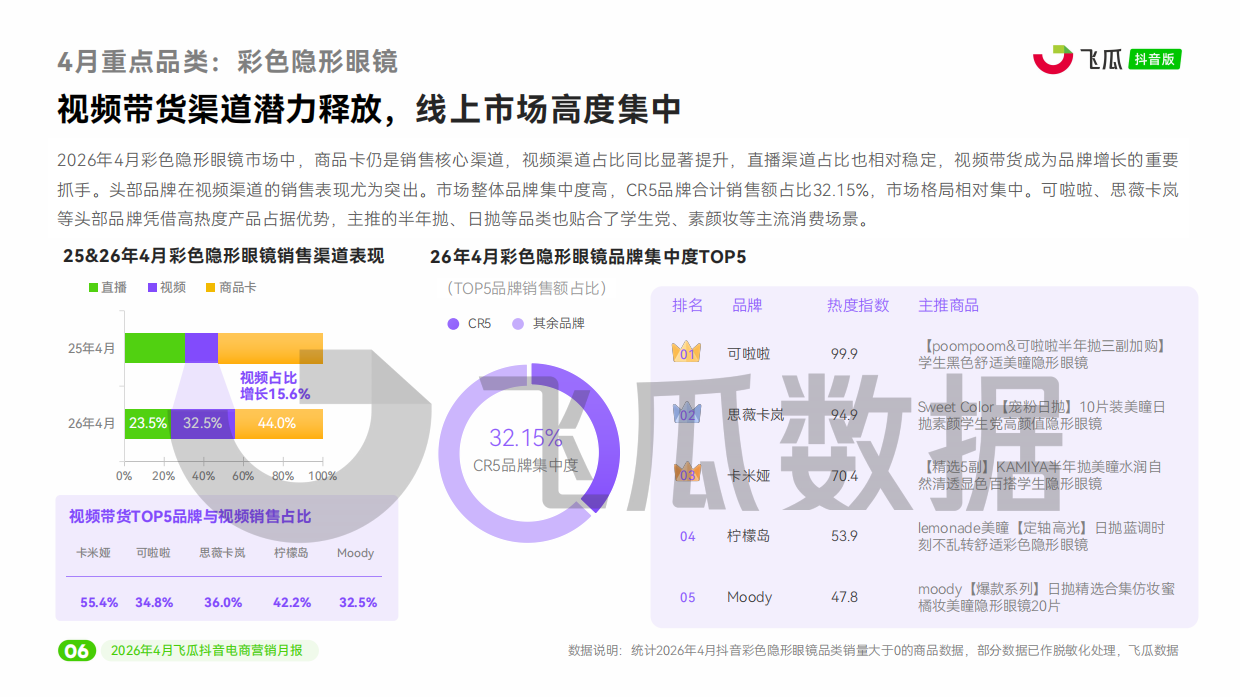Click the CR5 legend dot
Viewport: 1240px width, 697px height.
[453, 324]
